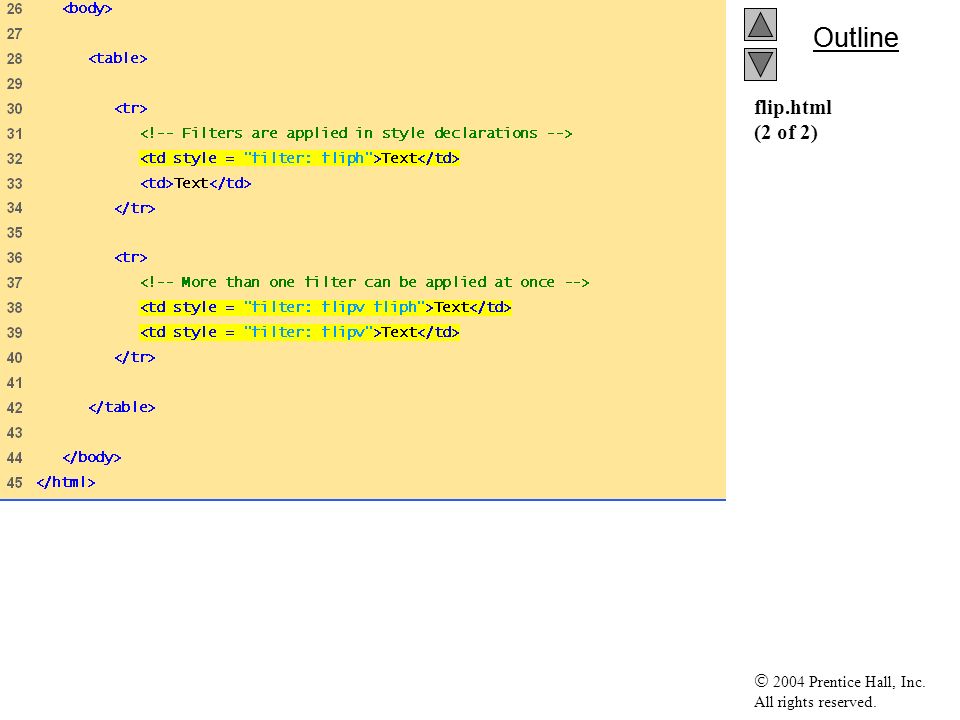
Task: Click the <tr> tag on line 36
Action: (x=130, y=258)
